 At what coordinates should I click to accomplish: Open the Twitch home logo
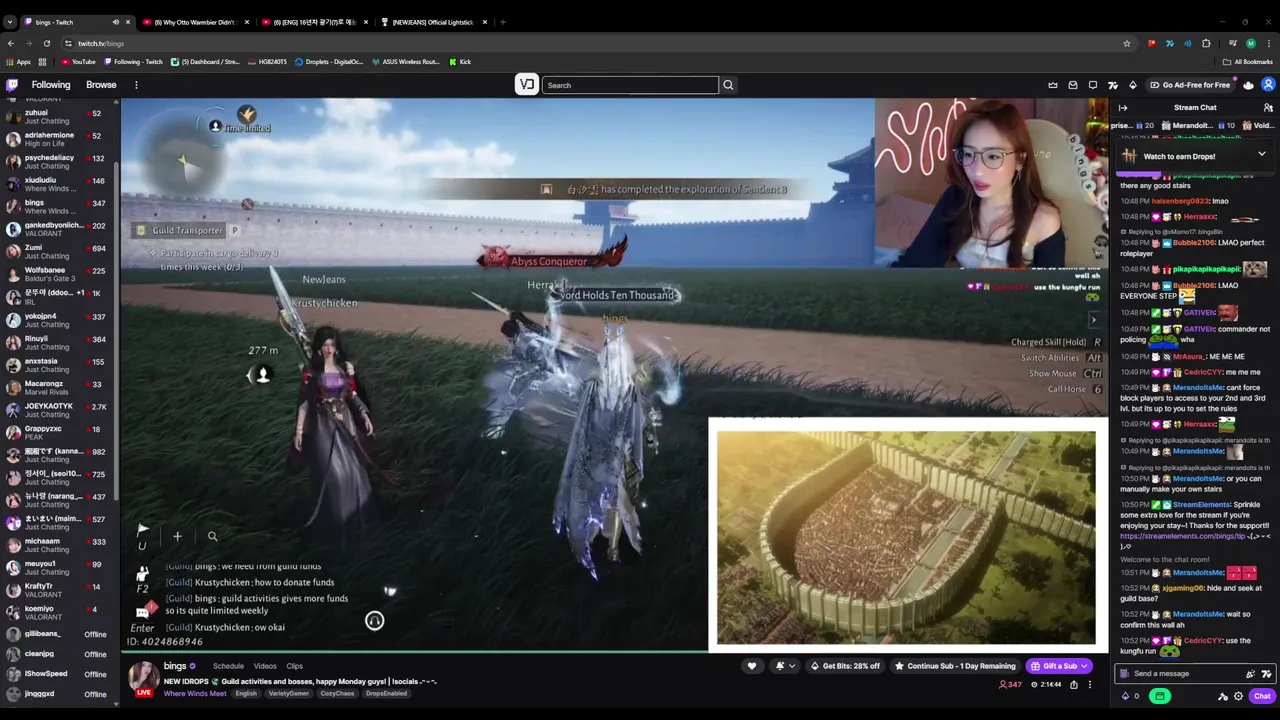pyautogui.click(x=12, y=85)
